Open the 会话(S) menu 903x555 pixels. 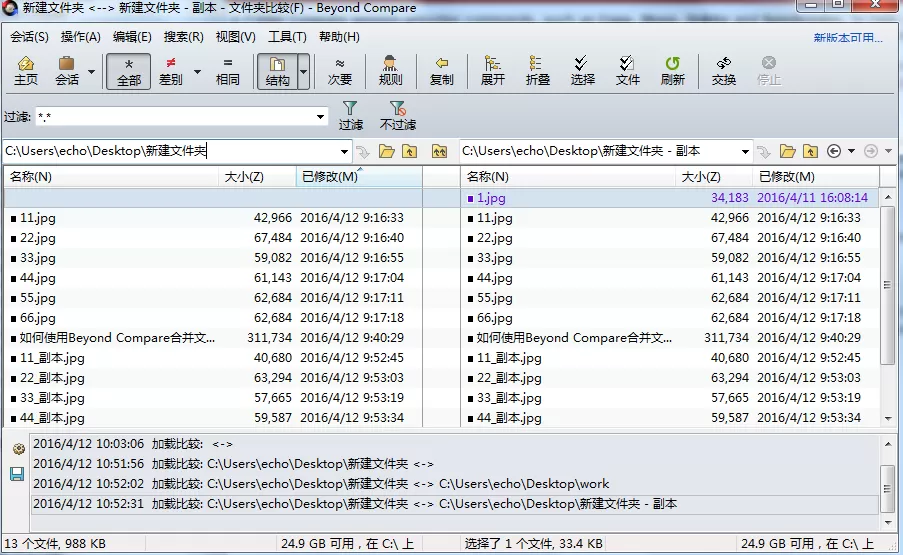29,37
